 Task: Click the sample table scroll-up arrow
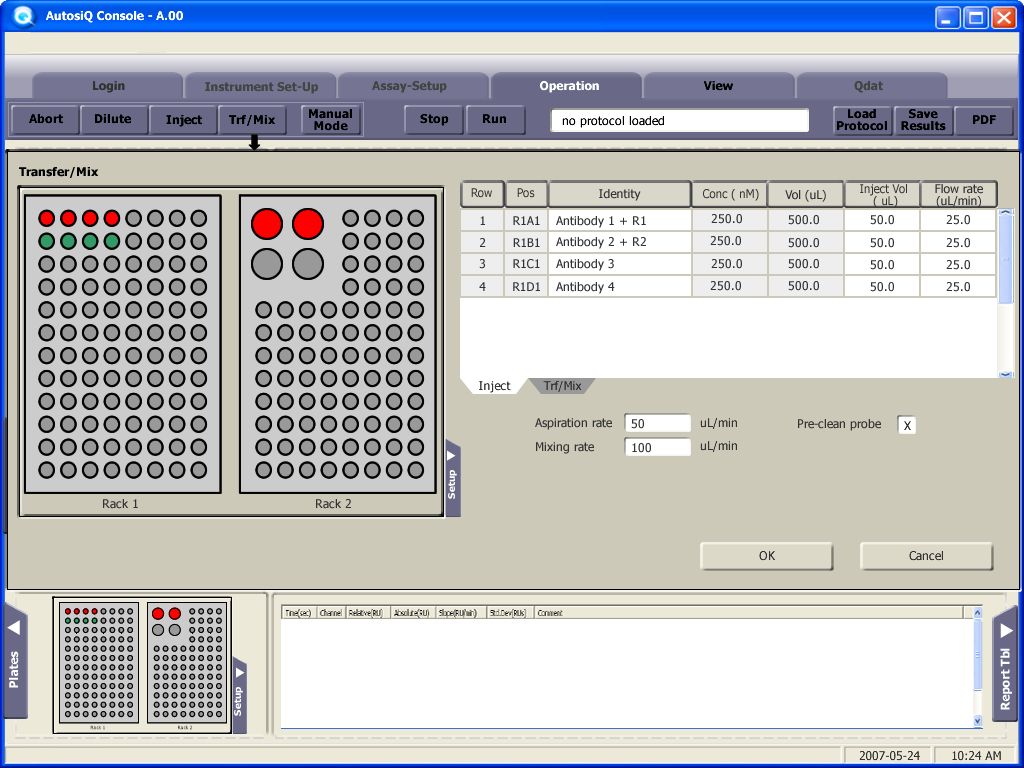tap(1005, 213)
